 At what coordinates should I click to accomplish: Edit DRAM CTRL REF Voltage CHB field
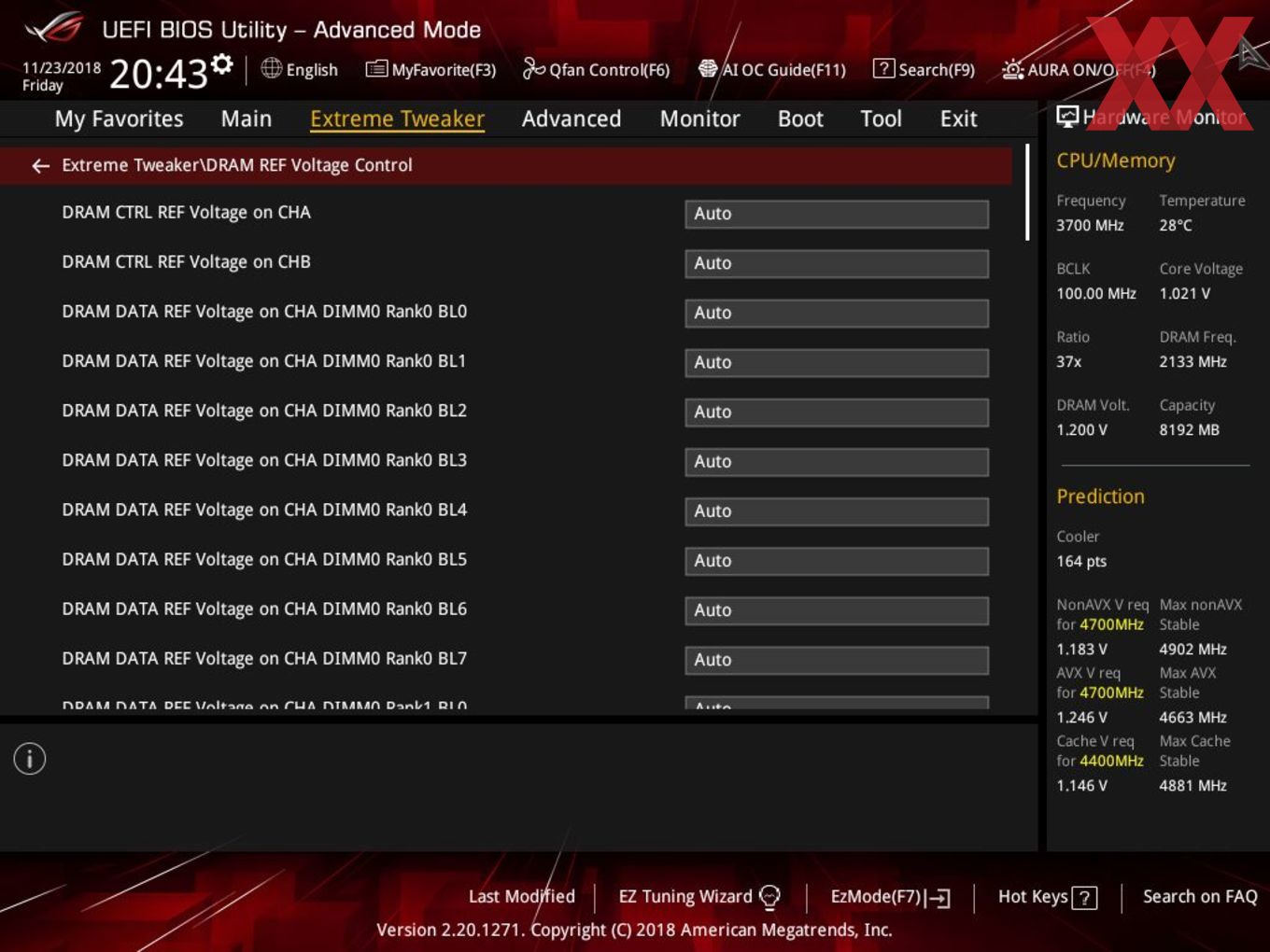pos(837,263)
